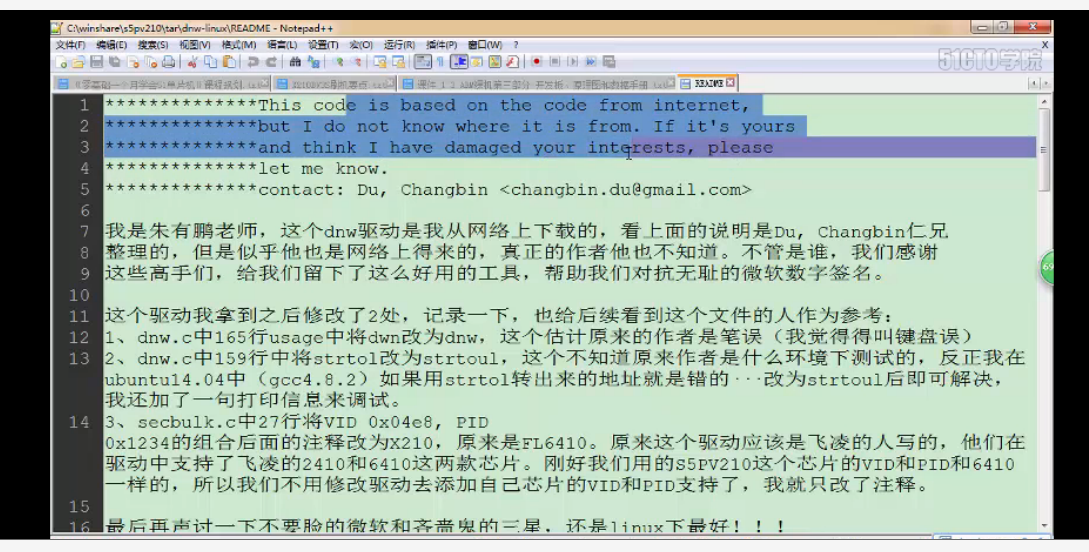This screenshot has width=1089, height=552.
Task: Click the text 'let me know.' on line 4
Action: tap(323, 169)
